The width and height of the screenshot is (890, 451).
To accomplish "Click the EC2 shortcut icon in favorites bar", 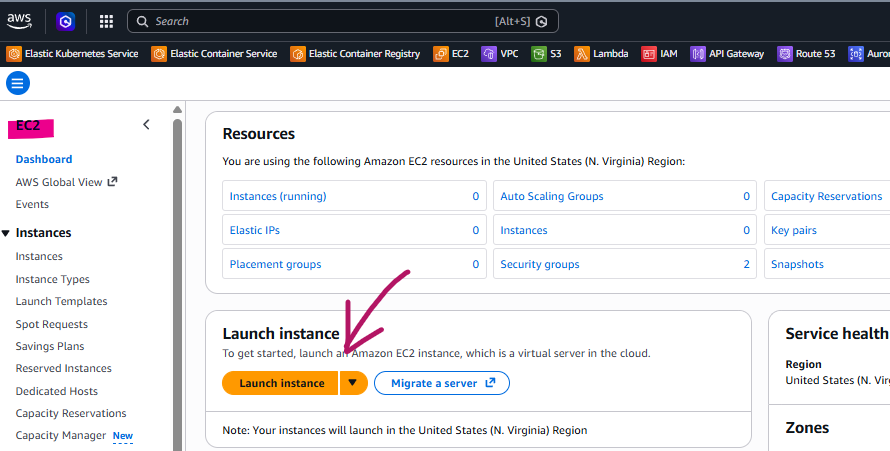I will [441, 54].
